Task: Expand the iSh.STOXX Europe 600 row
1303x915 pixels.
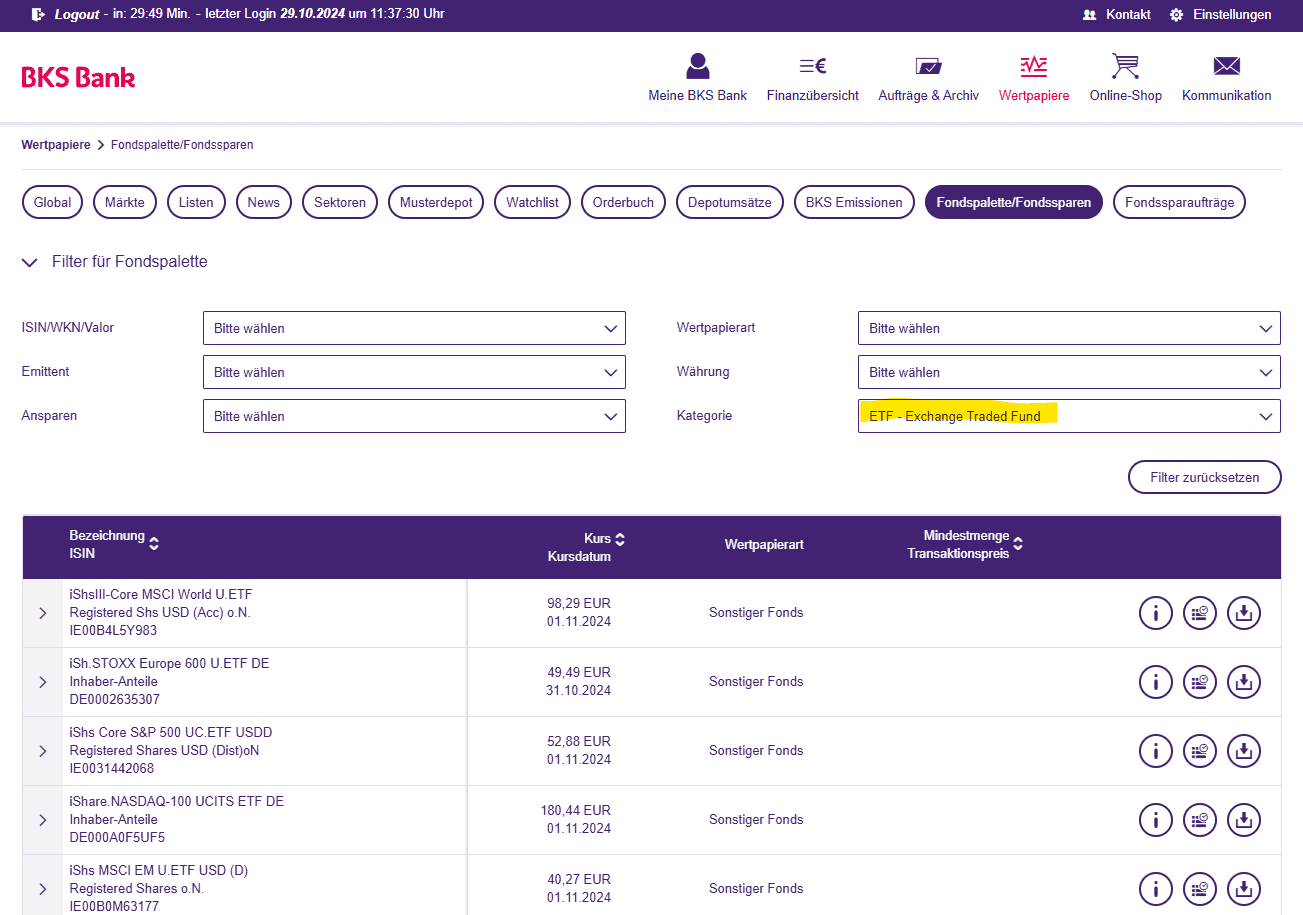Action: tap(42, 682)
